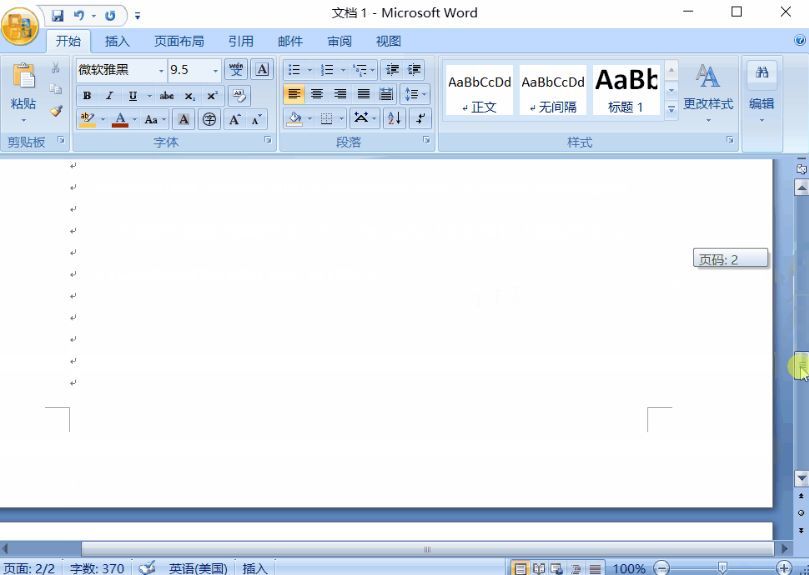
Task: Undo the last action
Action: pyautogui.click(x=79, y=15)
